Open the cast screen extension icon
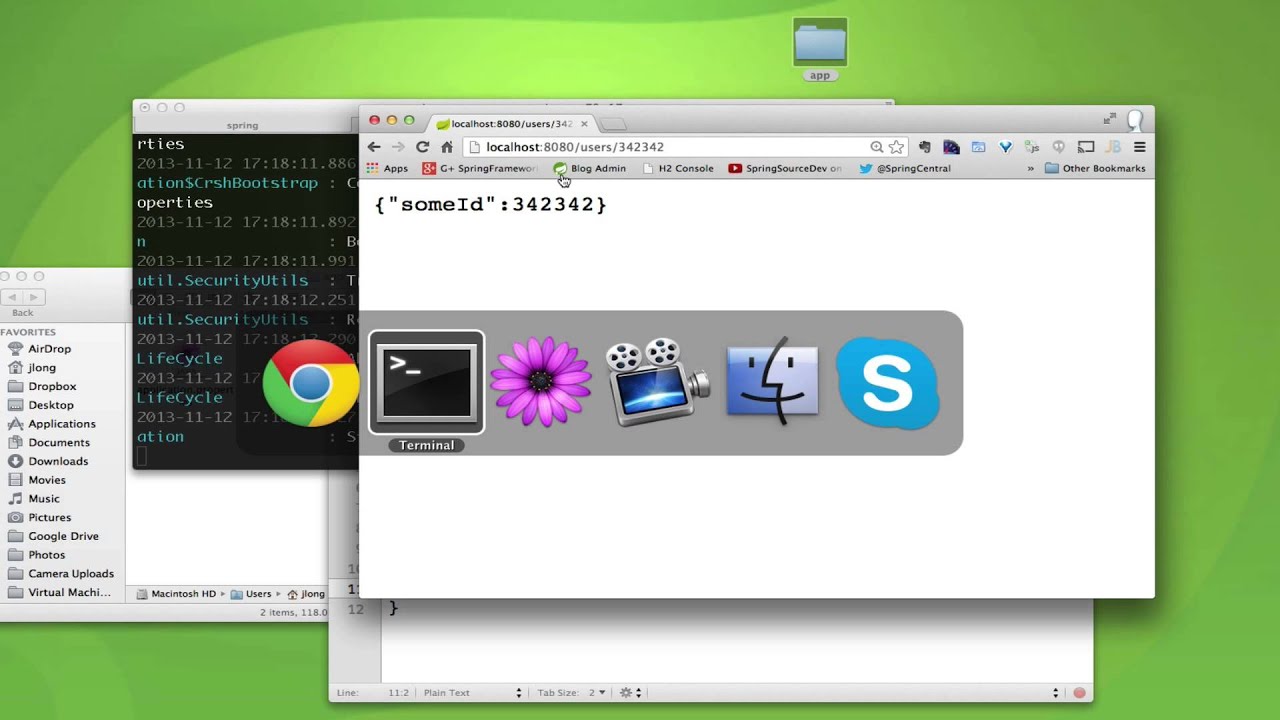The image size is (1280, 720). point(1086,147)
